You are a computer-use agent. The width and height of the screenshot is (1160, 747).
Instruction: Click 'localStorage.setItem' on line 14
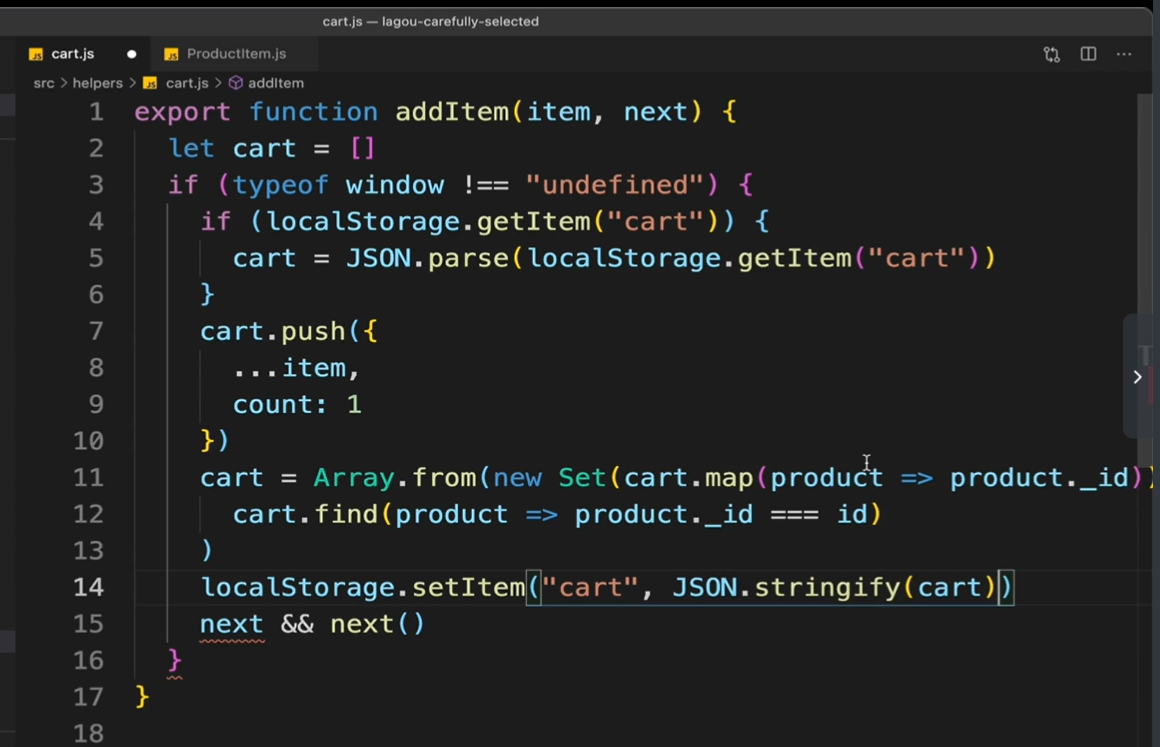coord(362,587)
